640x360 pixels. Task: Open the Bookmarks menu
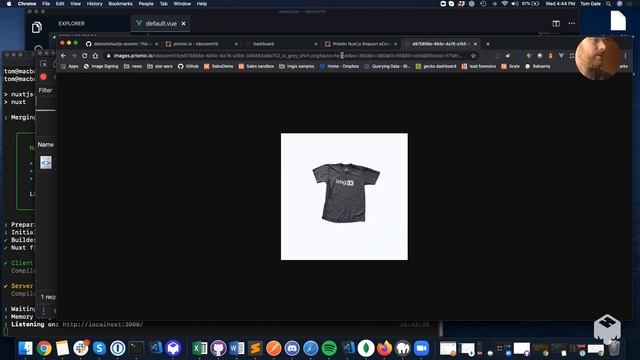pyautogui.click(x=120, y=4)
